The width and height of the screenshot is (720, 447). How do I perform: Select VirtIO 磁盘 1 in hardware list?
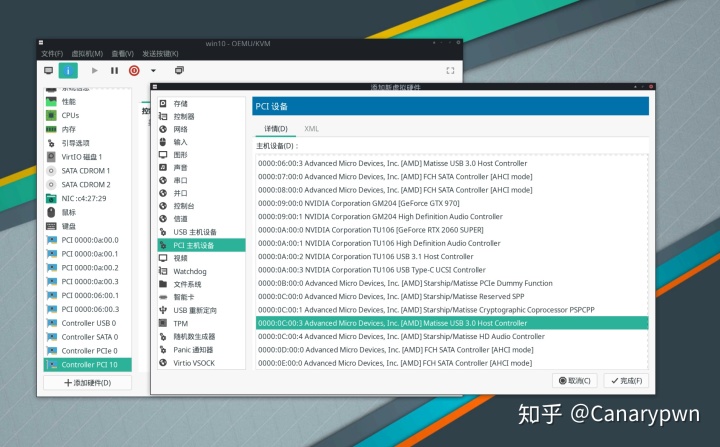coord(87,157)
